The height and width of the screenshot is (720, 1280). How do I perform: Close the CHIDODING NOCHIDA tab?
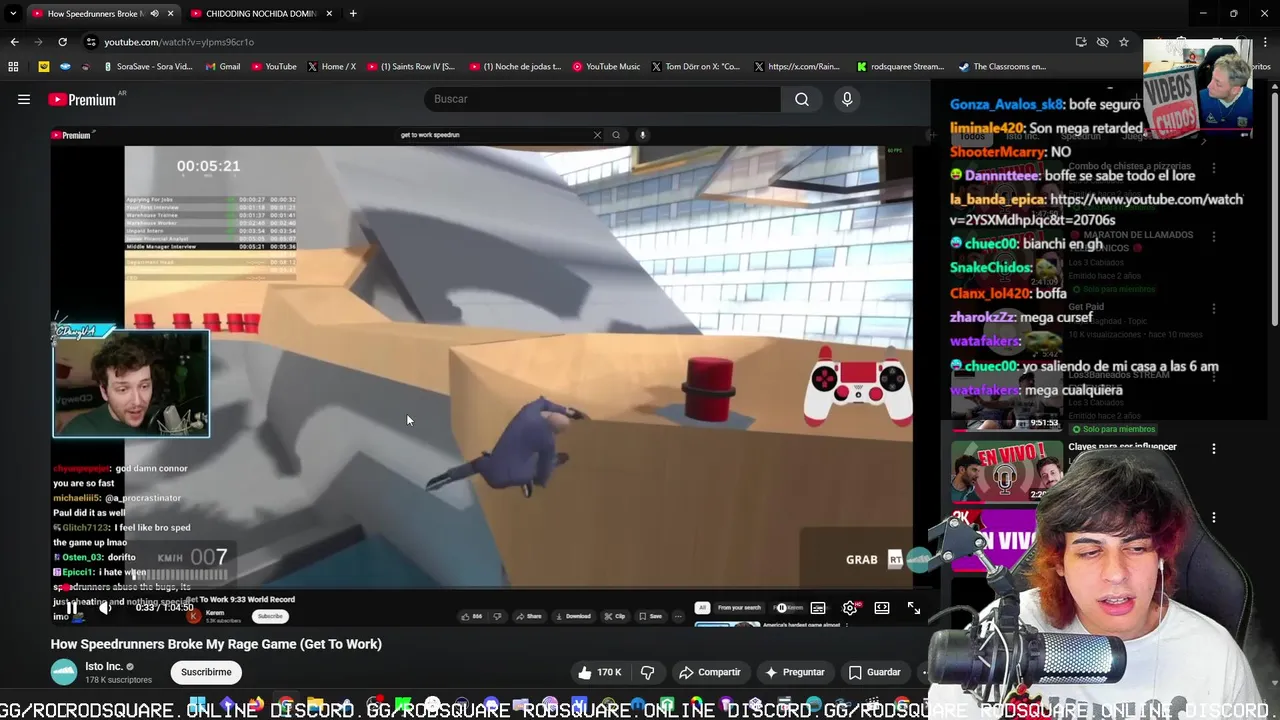(329, 14)
